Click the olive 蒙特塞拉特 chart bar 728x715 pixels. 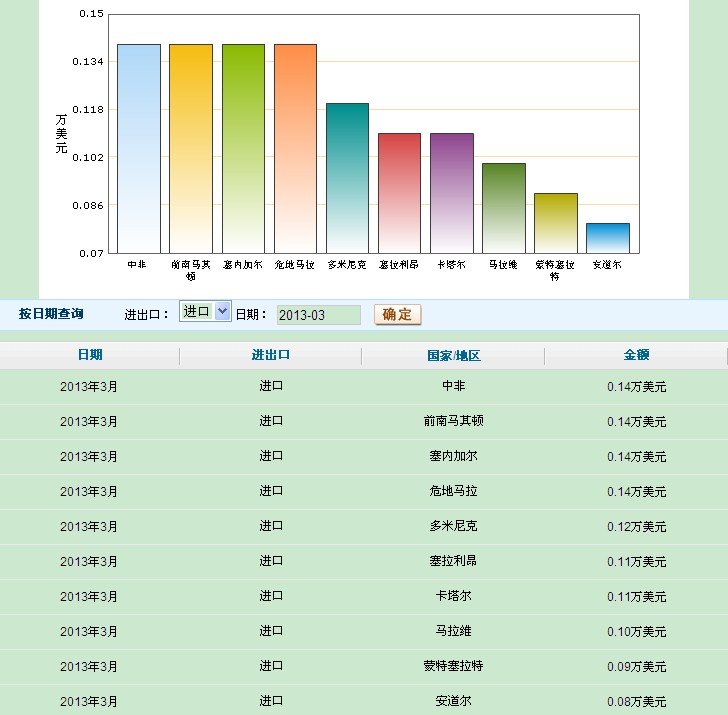coord(555,223)
